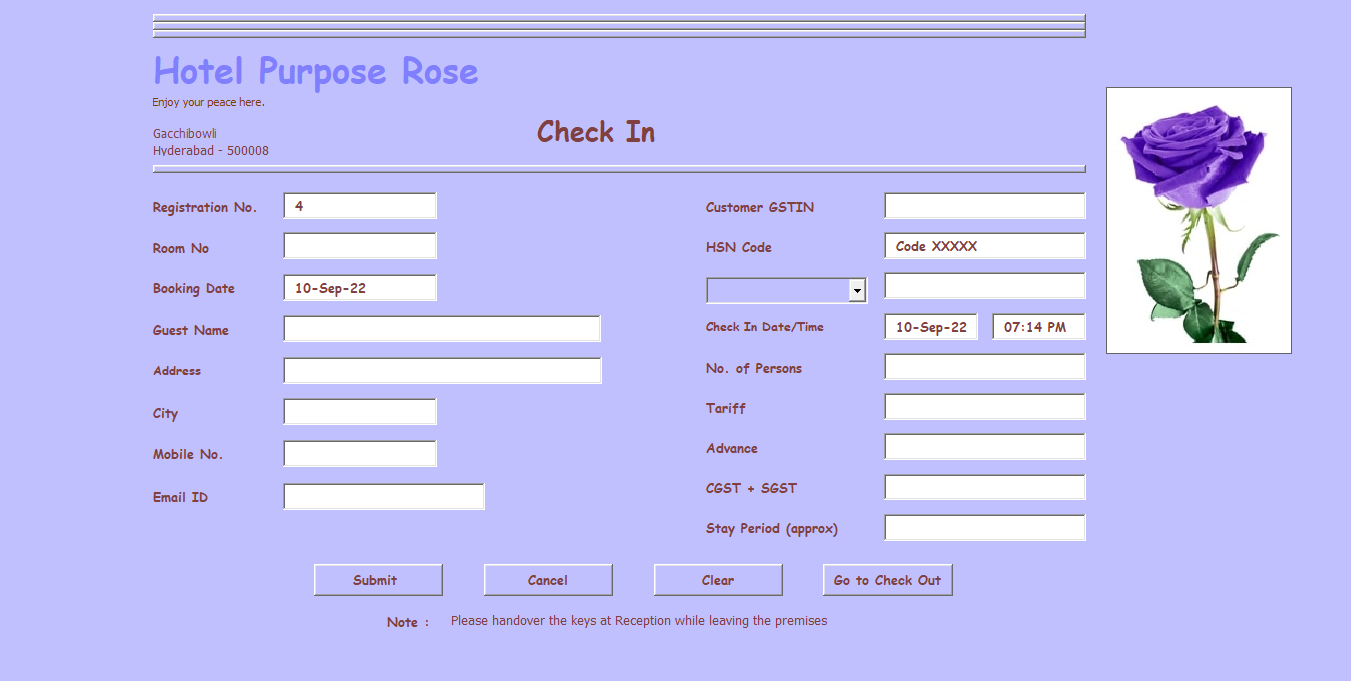Clear the form with Clear button
The height and width of the screenshot is (681, 1351).
[x=718, y=580]
